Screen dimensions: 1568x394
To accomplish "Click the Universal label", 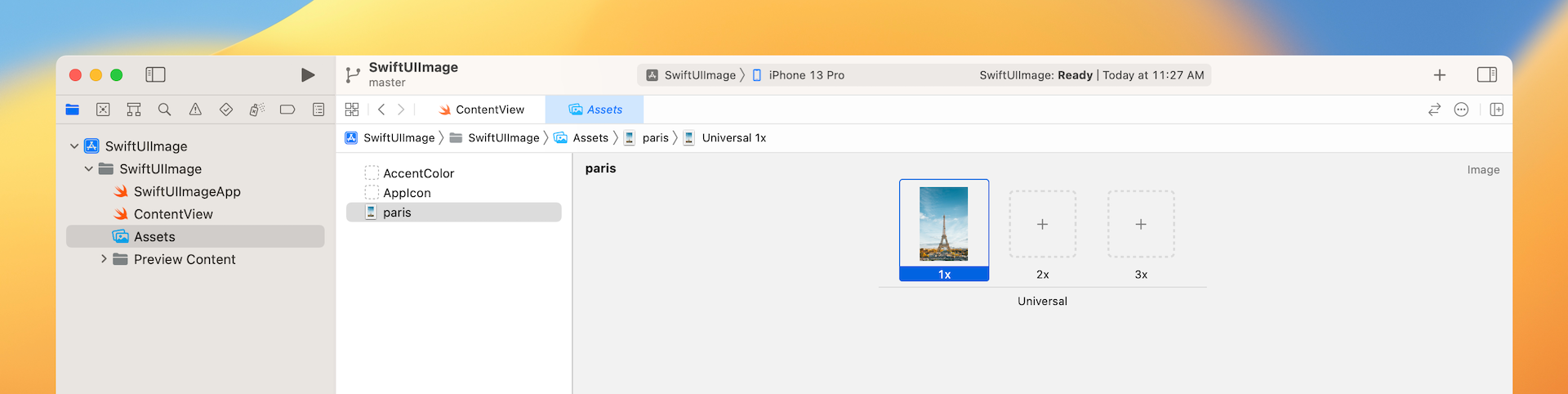I will coord(1042,301).
